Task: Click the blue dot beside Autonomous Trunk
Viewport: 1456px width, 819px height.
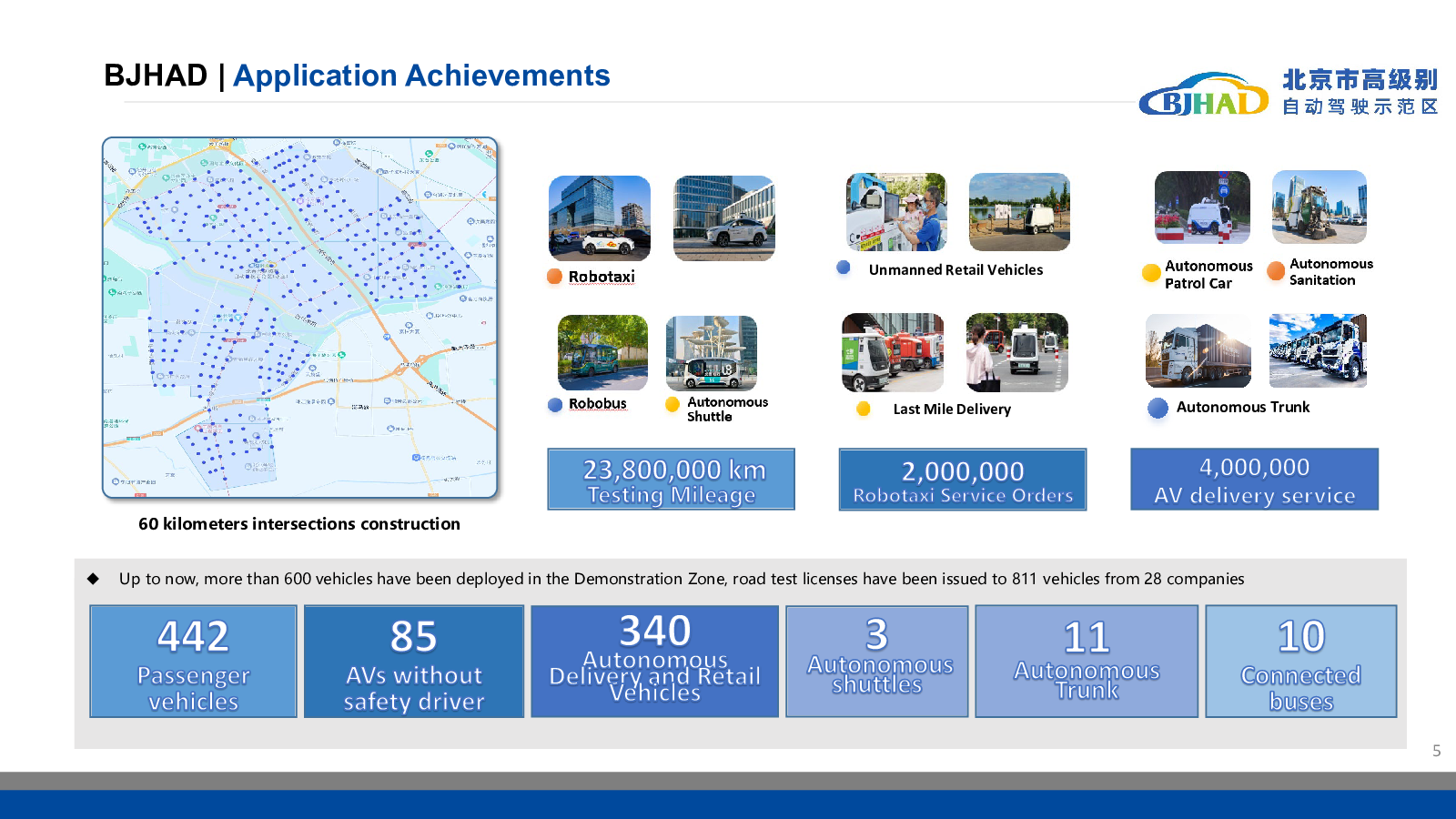Action: tap(1158, 408)
